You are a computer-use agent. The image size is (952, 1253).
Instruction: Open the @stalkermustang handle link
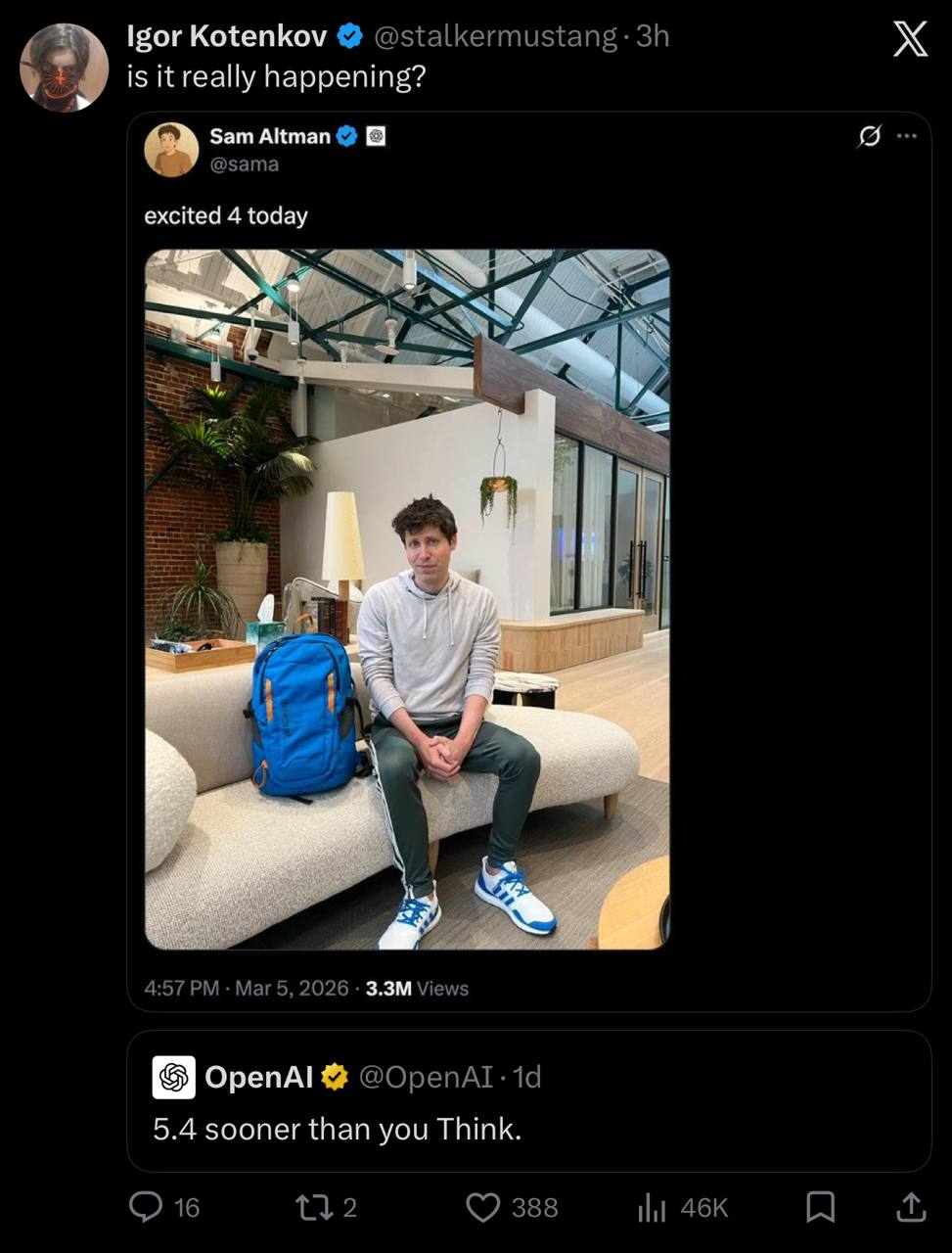(495, 36)
